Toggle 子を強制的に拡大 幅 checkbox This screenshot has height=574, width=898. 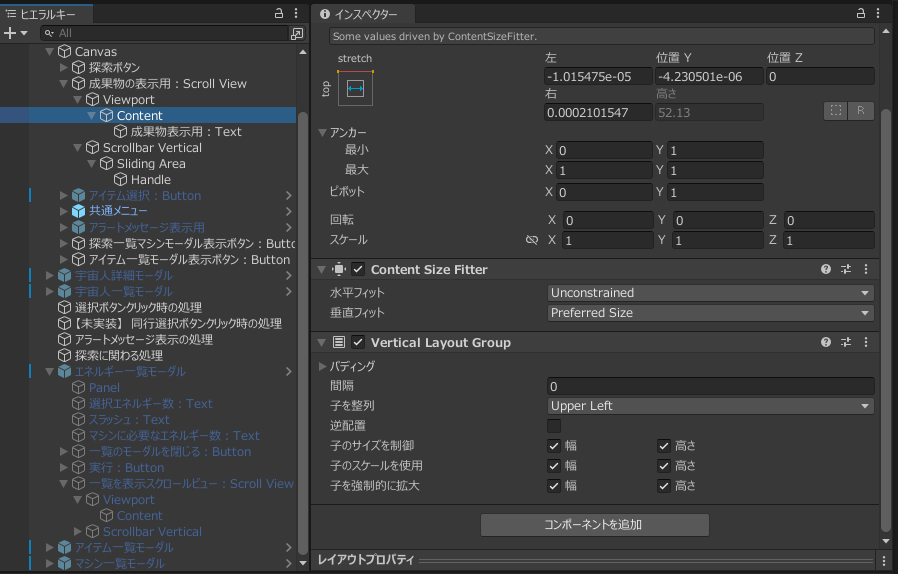coord(554,486)
